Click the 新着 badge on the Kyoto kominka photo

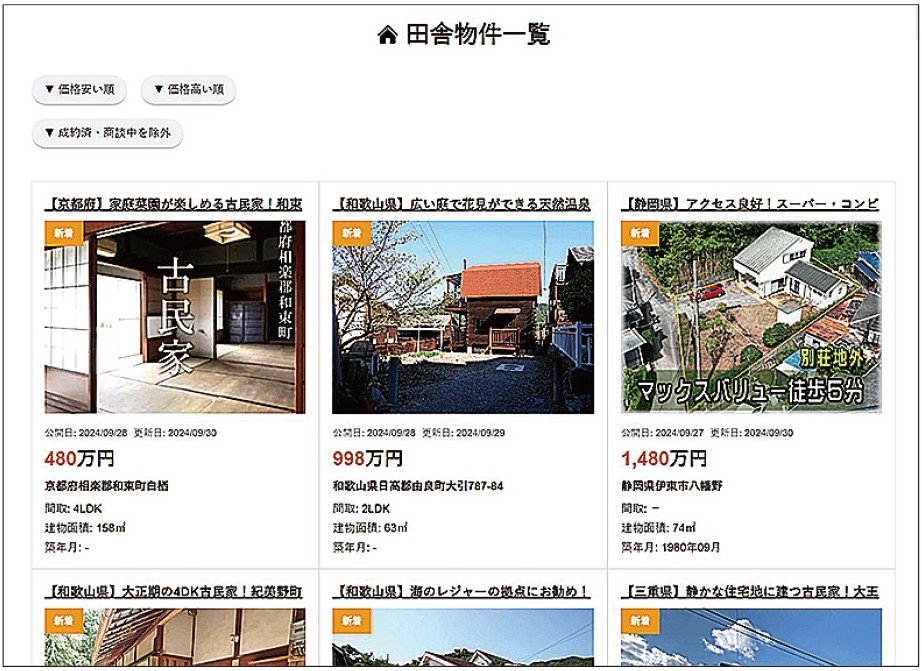point(59,233)
